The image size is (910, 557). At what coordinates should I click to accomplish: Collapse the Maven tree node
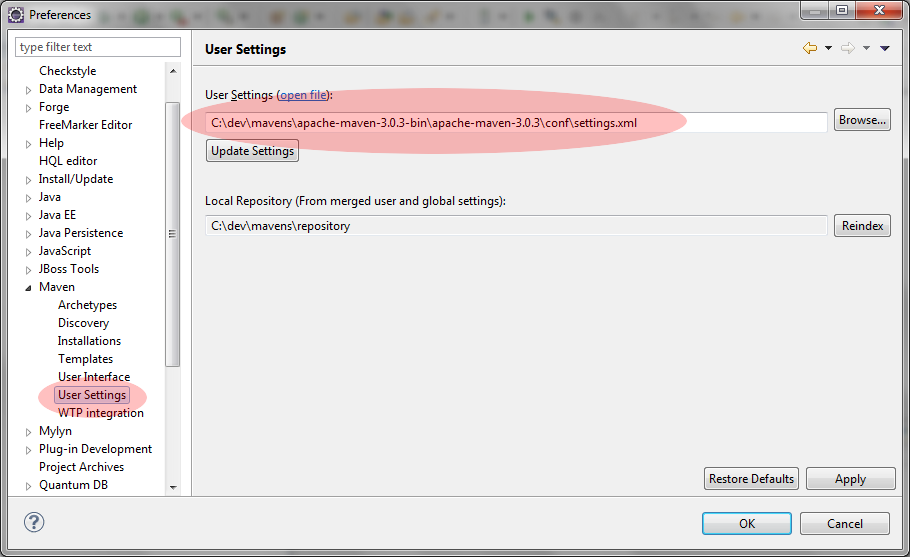[x=29, y=288]
